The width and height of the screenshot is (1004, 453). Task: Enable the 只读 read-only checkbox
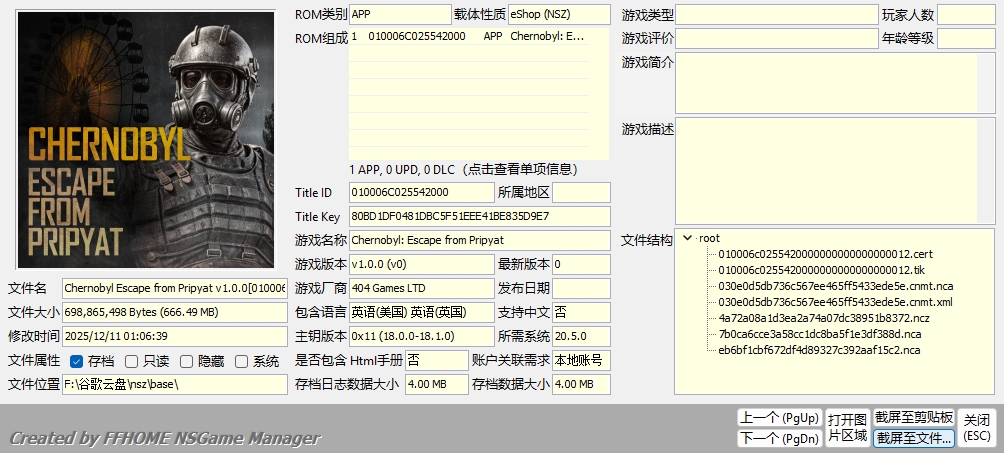click(x=132, y=361)
